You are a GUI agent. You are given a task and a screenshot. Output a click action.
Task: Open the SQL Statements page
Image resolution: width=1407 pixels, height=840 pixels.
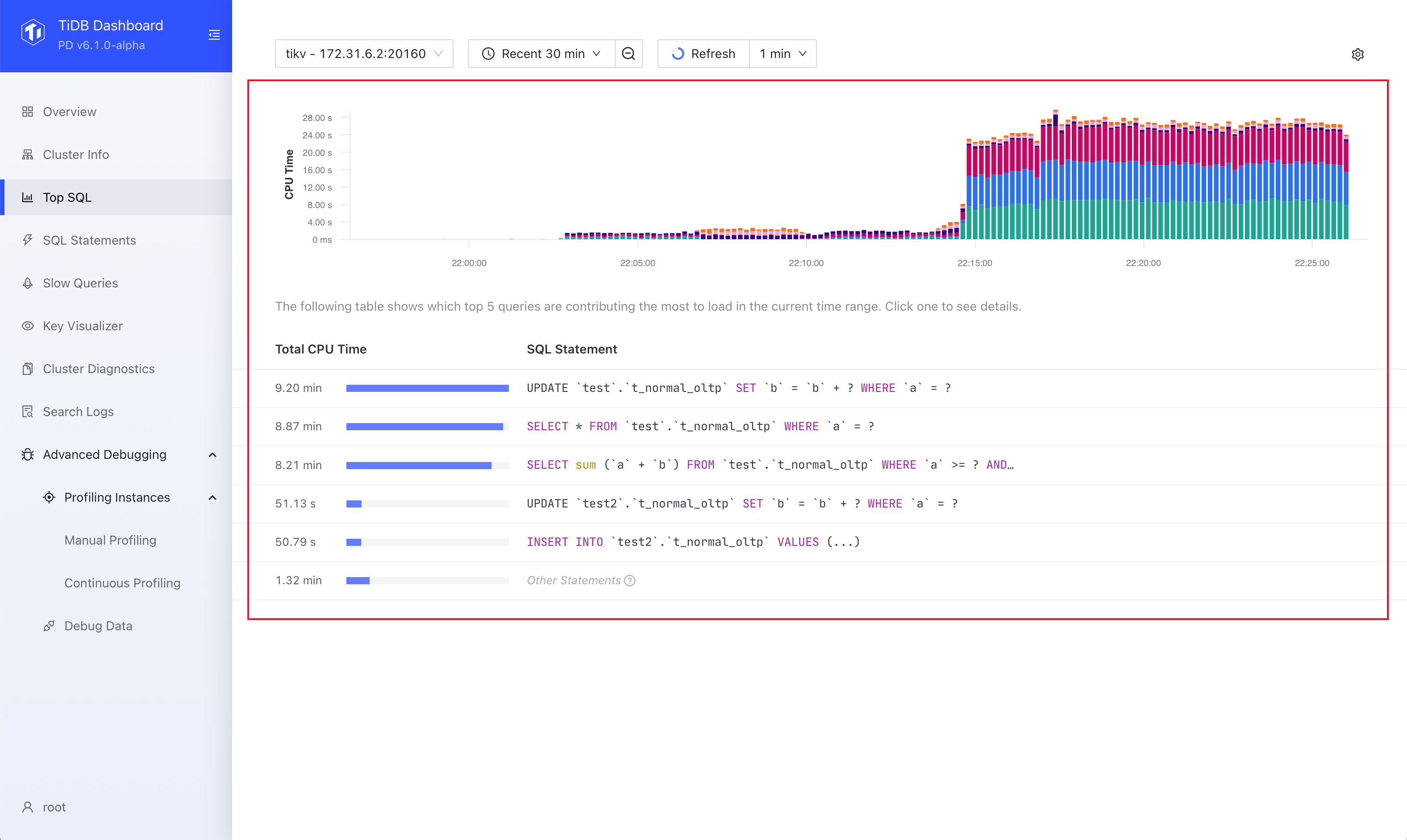pos(89,240)
